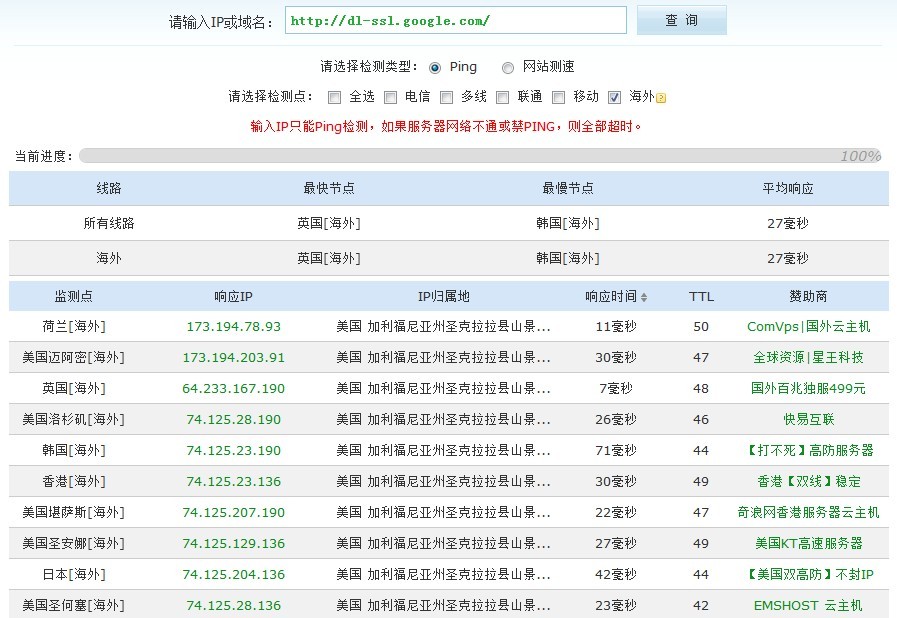Open IP link 74.125.207.190
The height and width of the screenshot is (618, 897).
(233, 512)
